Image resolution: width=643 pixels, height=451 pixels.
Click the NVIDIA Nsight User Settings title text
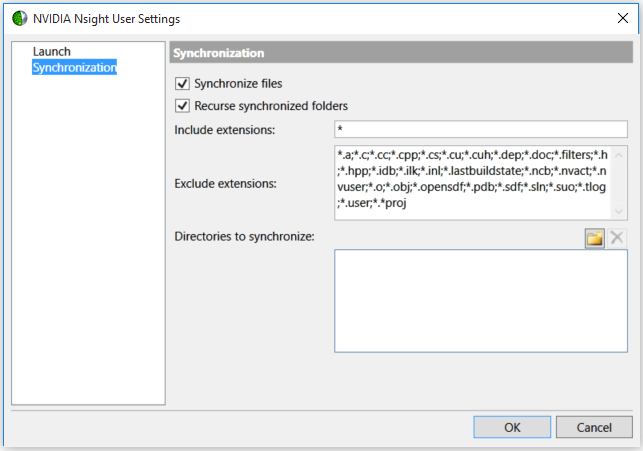pos(106,19)
